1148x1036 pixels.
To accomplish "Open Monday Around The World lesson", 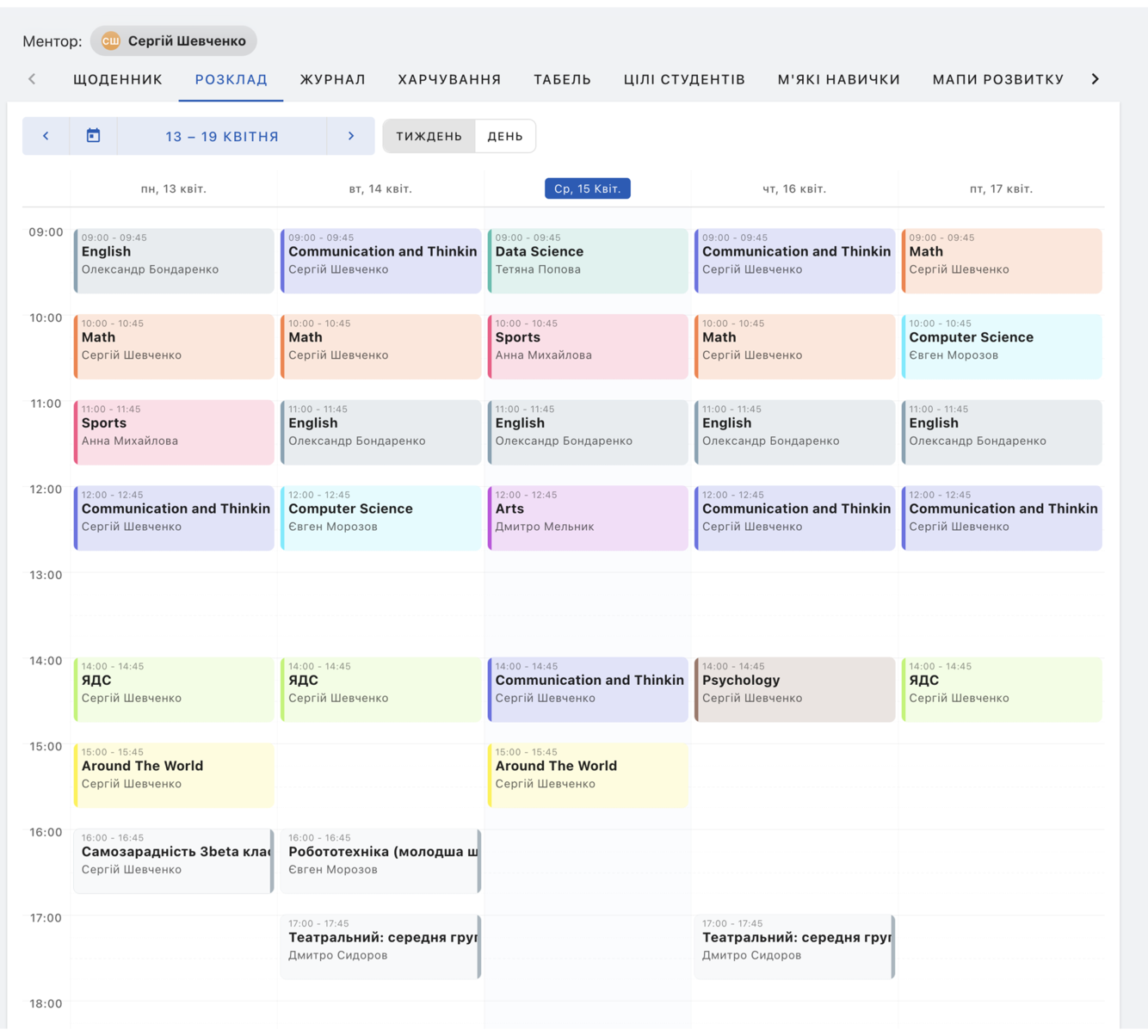I will 174,775.
